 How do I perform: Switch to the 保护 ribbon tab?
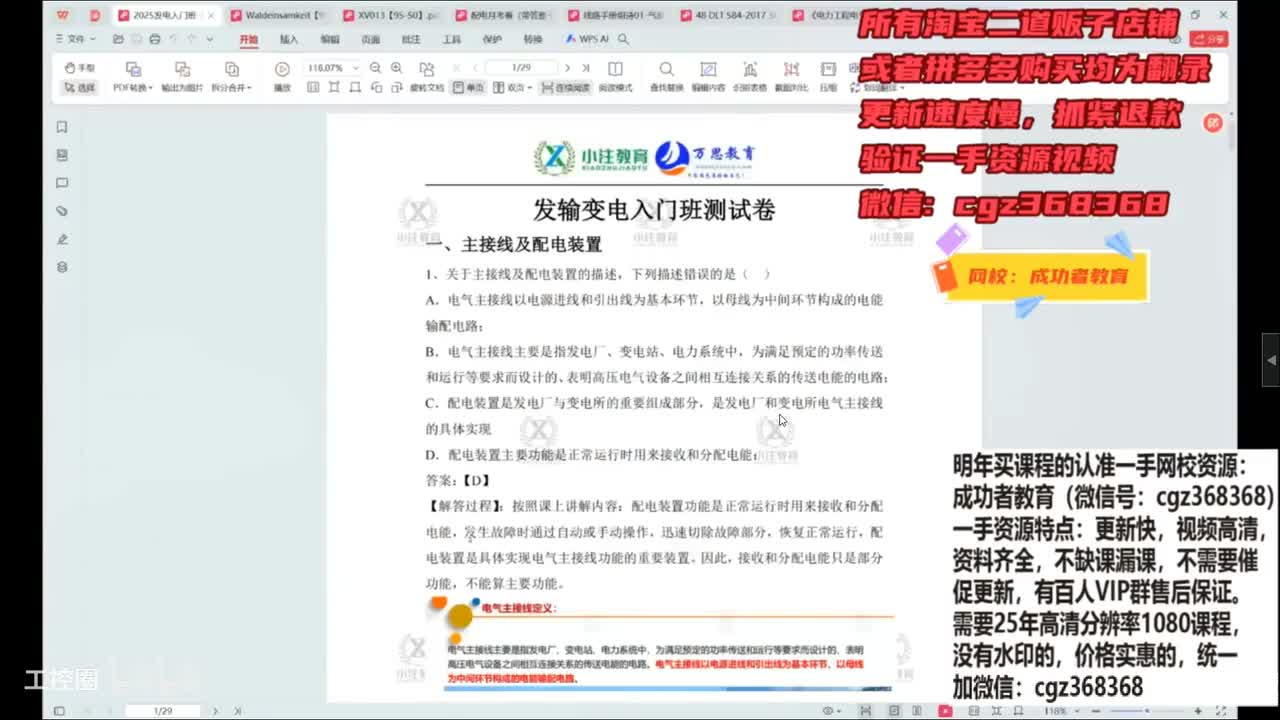click(492, 40)
